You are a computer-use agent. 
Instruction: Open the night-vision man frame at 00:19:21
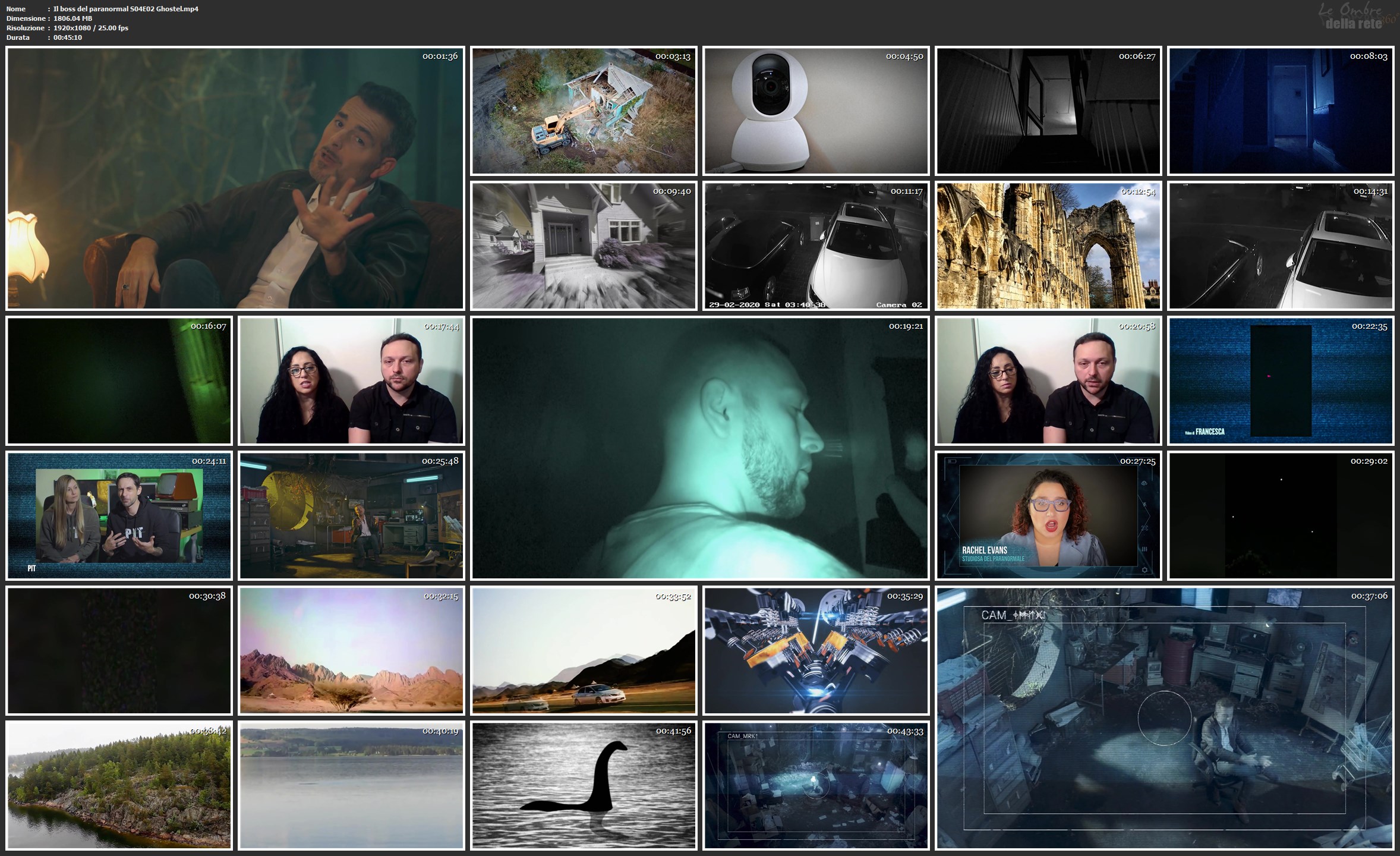click(x=699, y=448)
